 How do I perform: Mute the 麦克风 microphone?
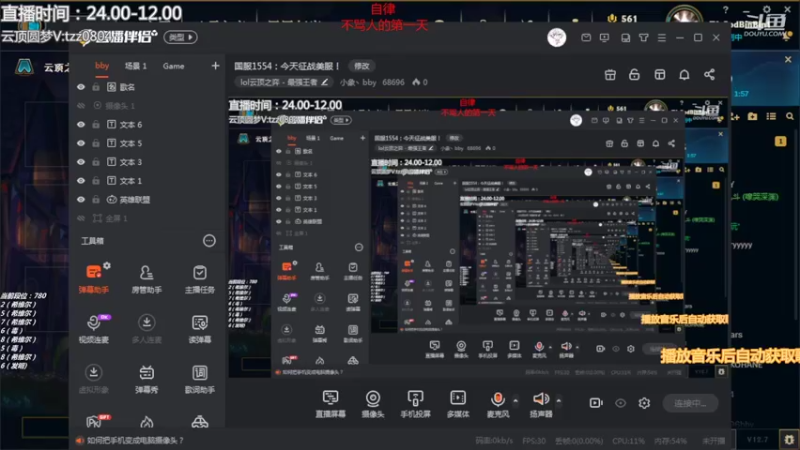(x=497, y=404)
